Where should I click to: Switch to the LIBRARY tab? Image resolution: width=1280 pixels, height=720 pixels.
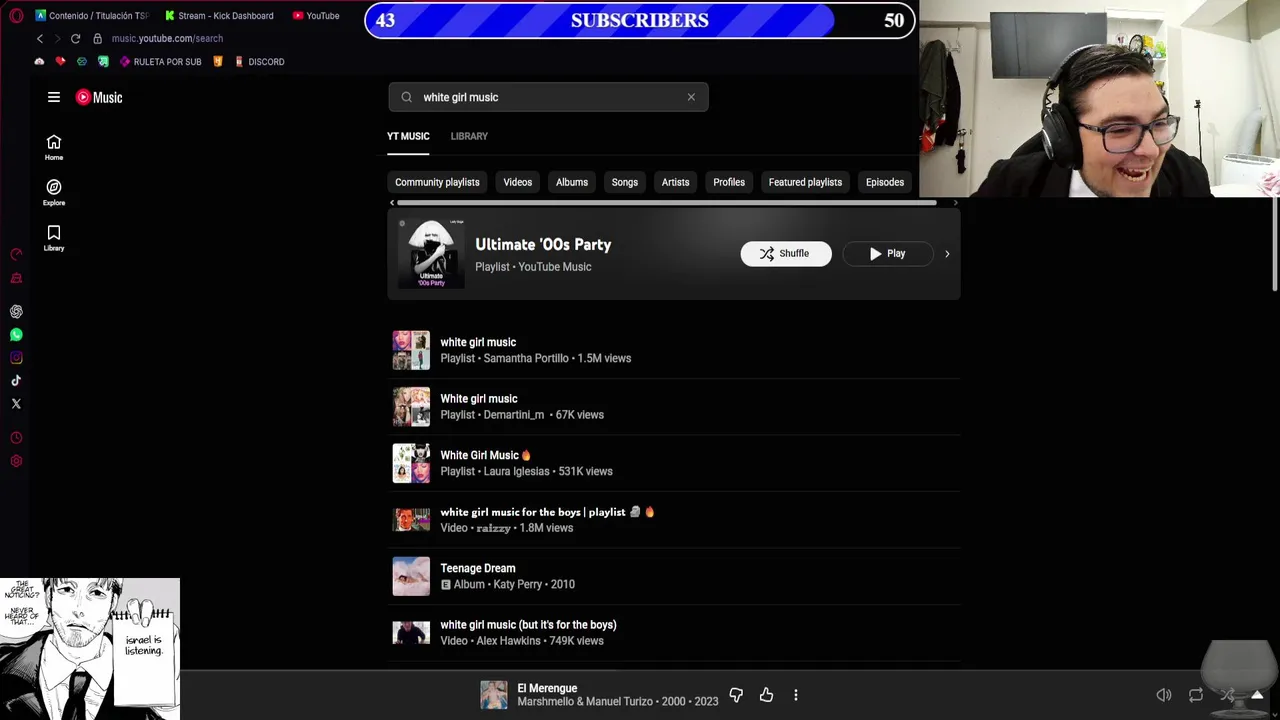click(469, 136)
